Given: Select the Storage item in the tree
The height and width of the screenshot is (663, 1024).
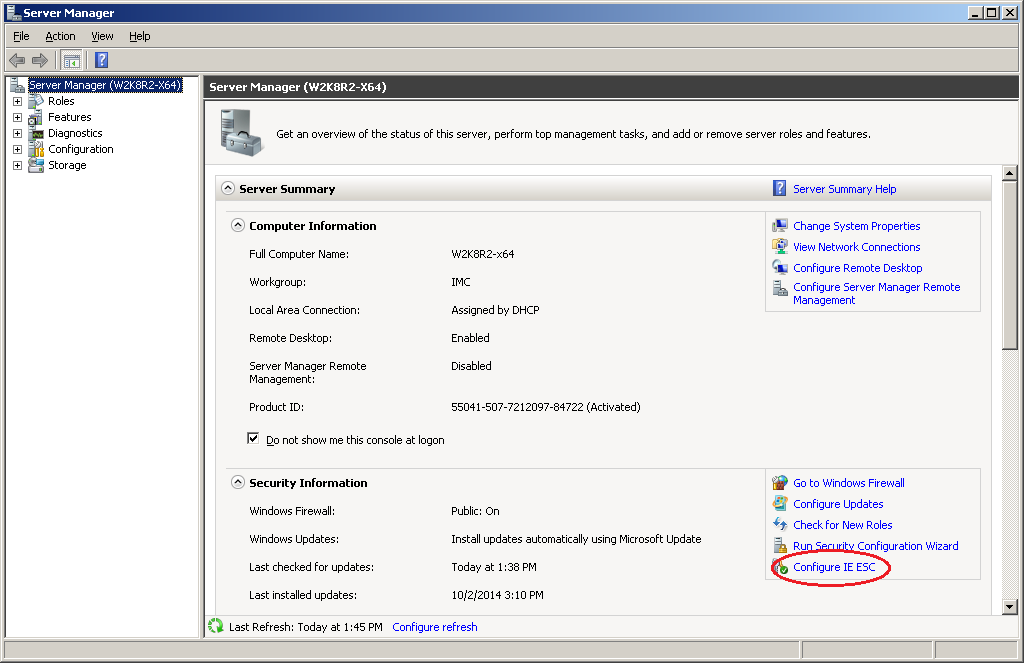Looking at the screenshot, I should tap(67, 165).
